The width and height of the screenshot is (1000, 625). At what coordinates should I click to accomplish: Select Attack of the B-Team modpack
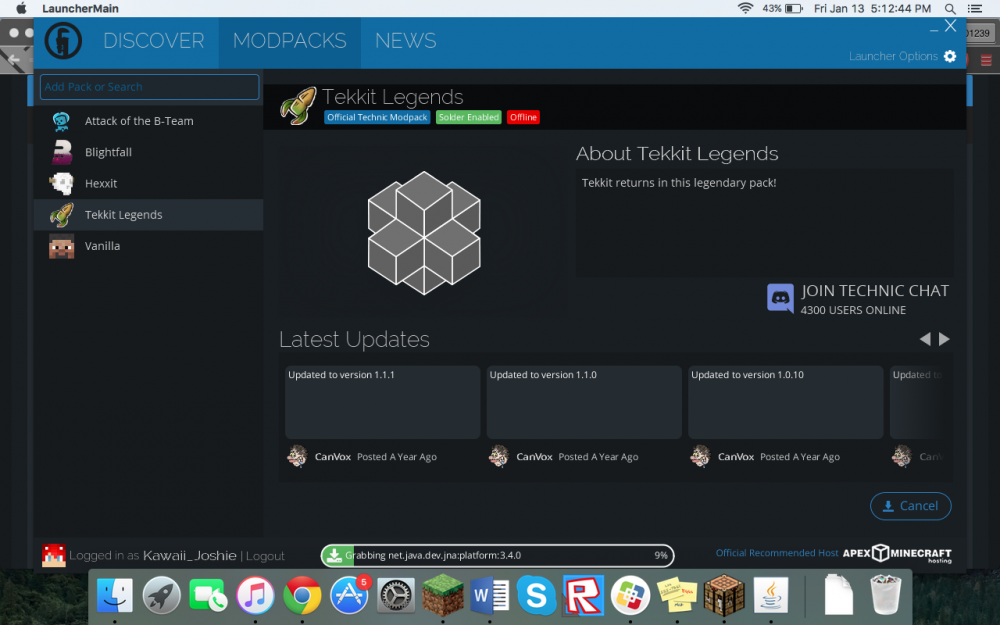click(149, 121)
